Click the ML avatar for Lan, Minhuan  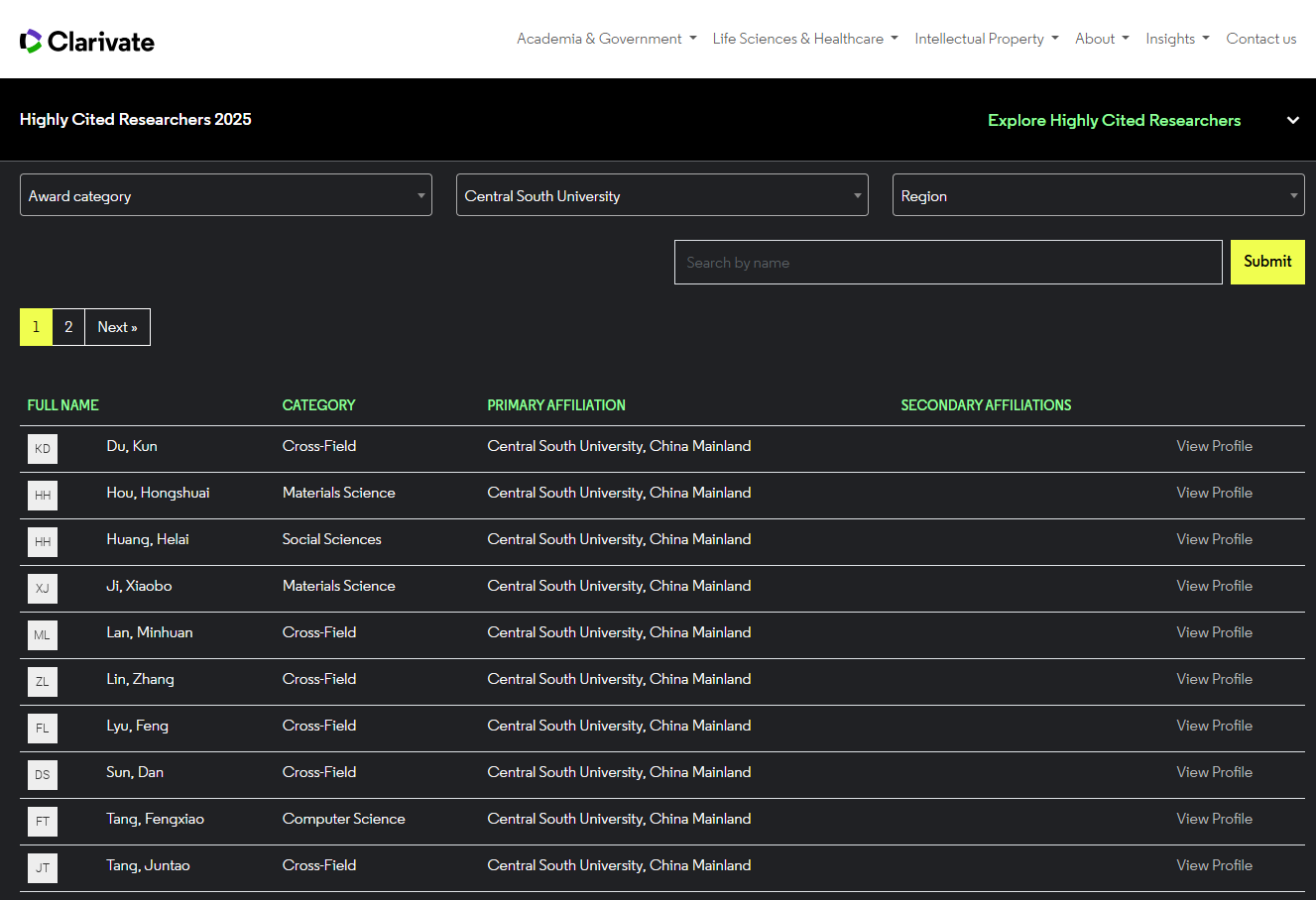point(43,635)
